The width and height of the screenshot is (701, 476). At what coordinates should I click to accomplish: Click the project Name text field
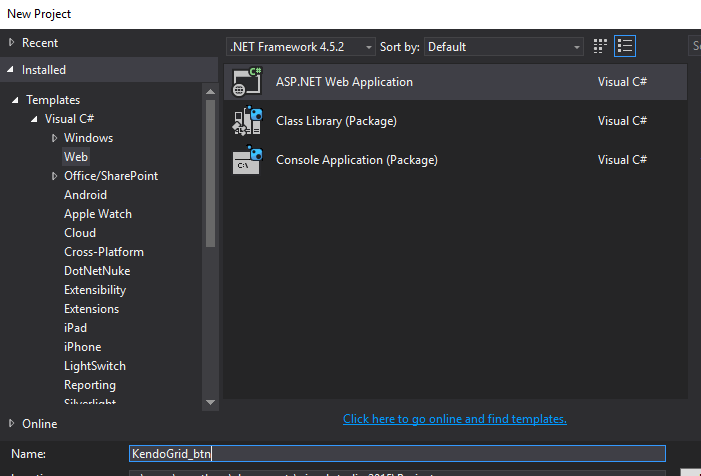tap(397, 454)
